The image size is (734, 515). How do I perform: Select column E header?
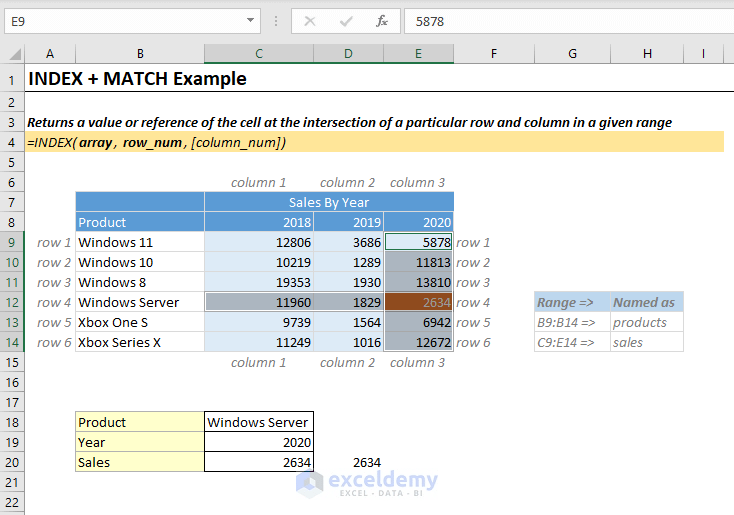pos(418,54)
